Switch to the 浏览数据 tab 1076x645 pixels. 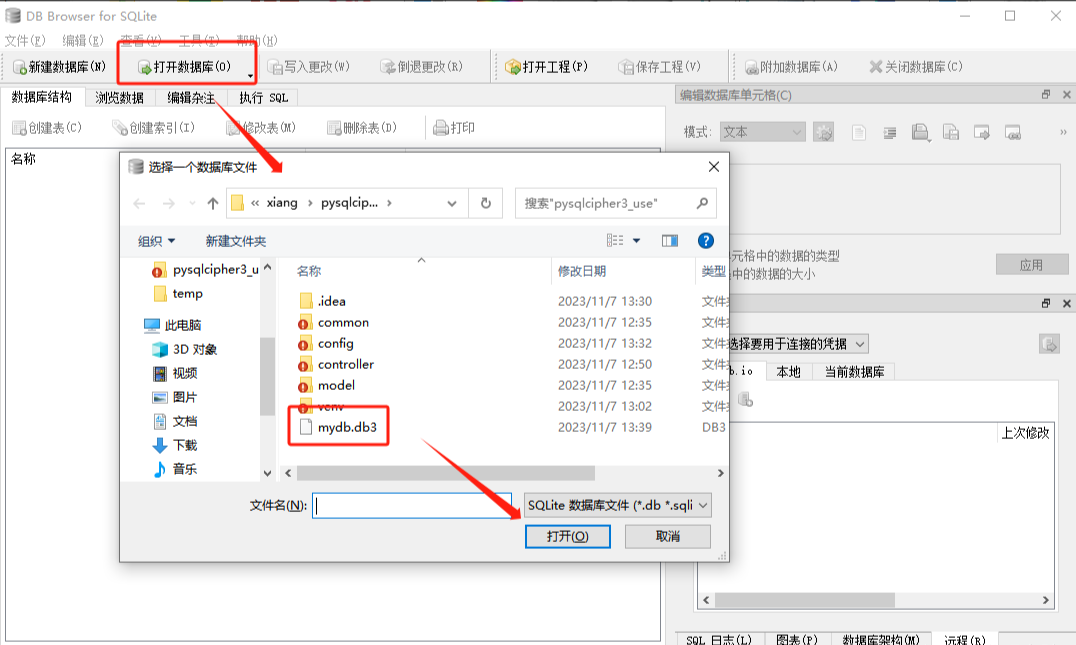[120, 98]
